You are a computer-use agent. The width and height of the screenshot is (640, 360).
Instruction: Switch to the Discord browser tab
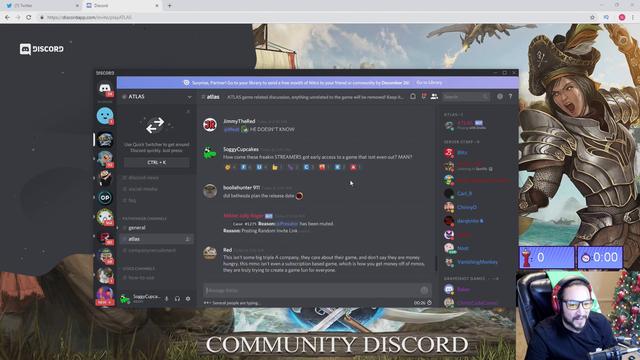click(122, 6)
